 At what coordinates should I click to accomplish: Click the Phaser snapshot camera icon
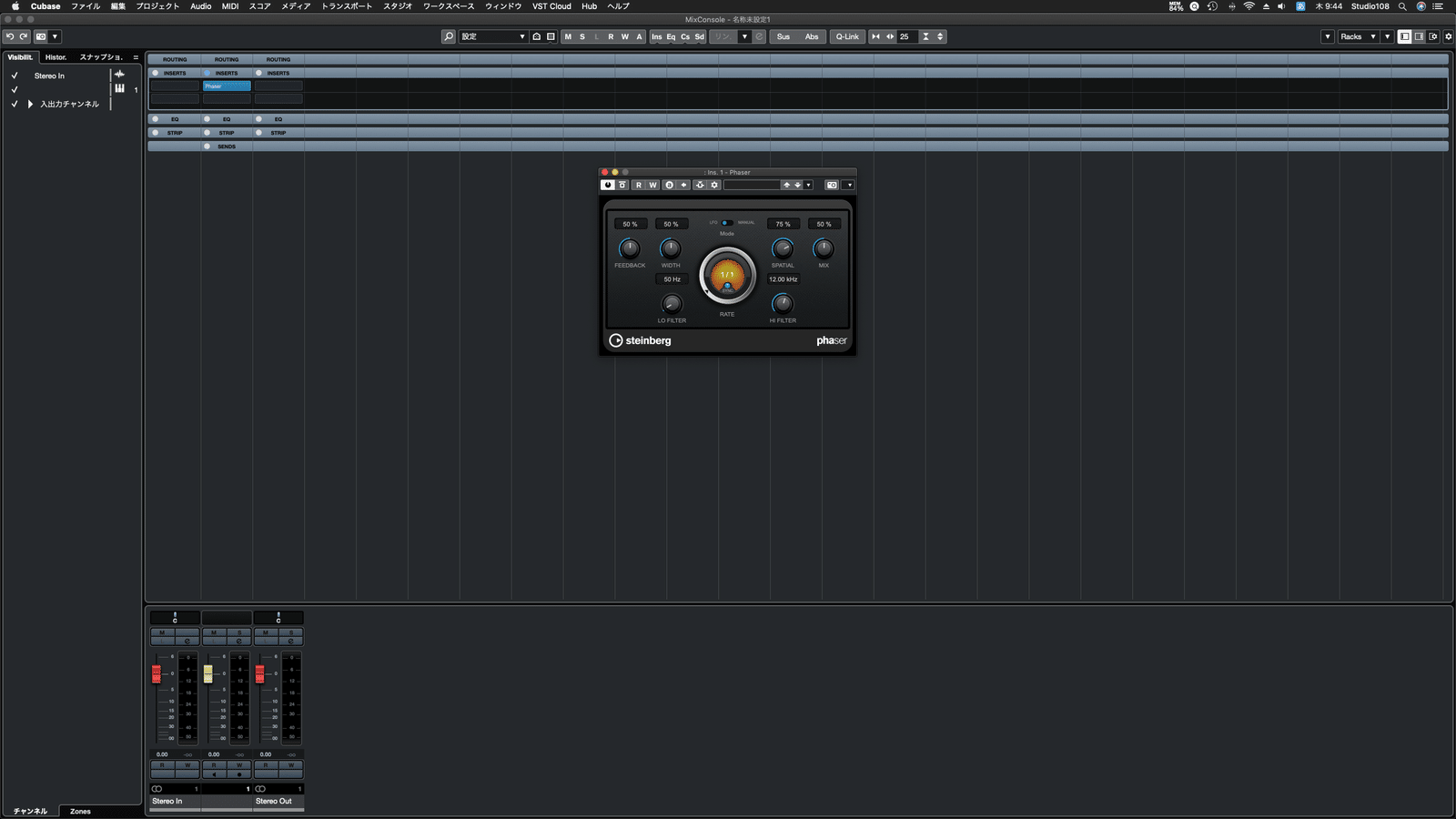[x=832, y=185]
